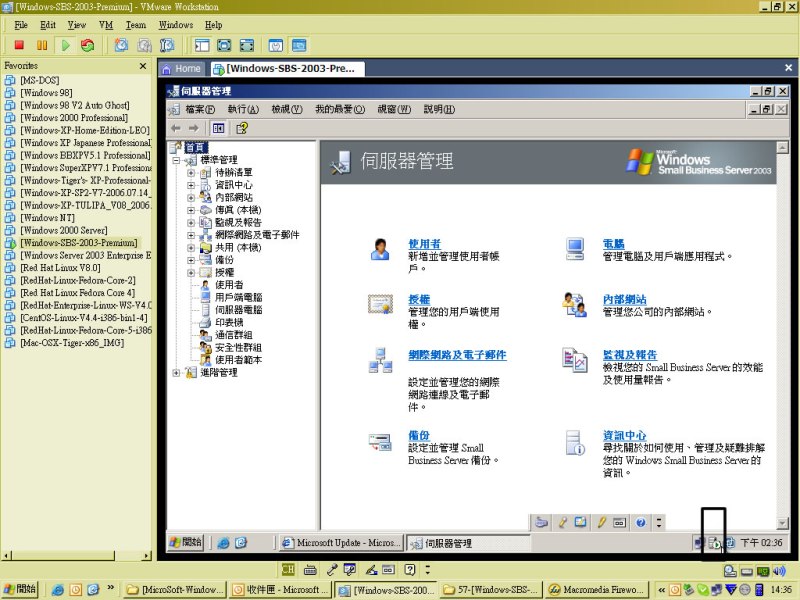
Task: Select [Windows 2000 Server] in Favorites
Action: coord(64,231)
